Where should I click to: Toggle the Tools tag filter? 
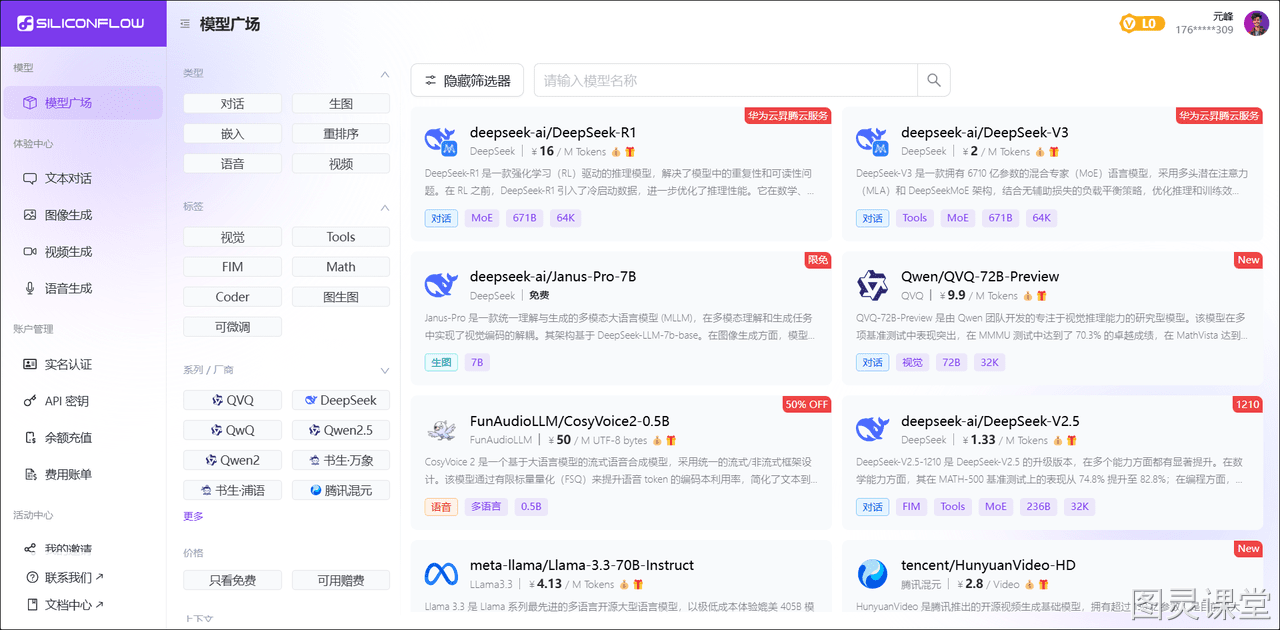coord(341,237)
